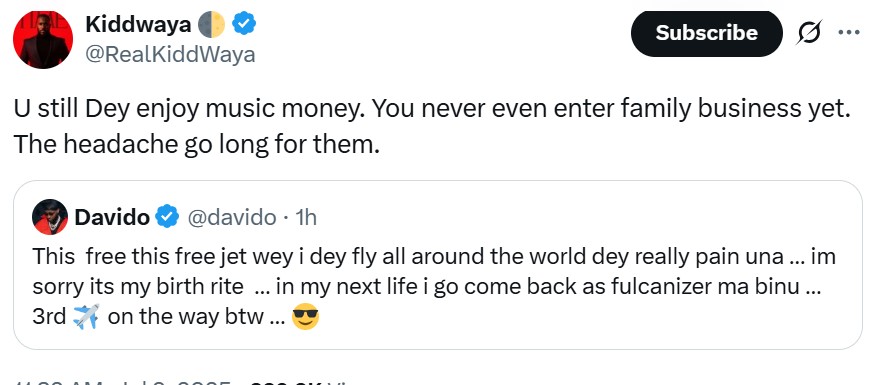This screenshot has width=877, height=385.
Task: Click the 1h timestamp on quoted tweet
Action: coord(306,218)
